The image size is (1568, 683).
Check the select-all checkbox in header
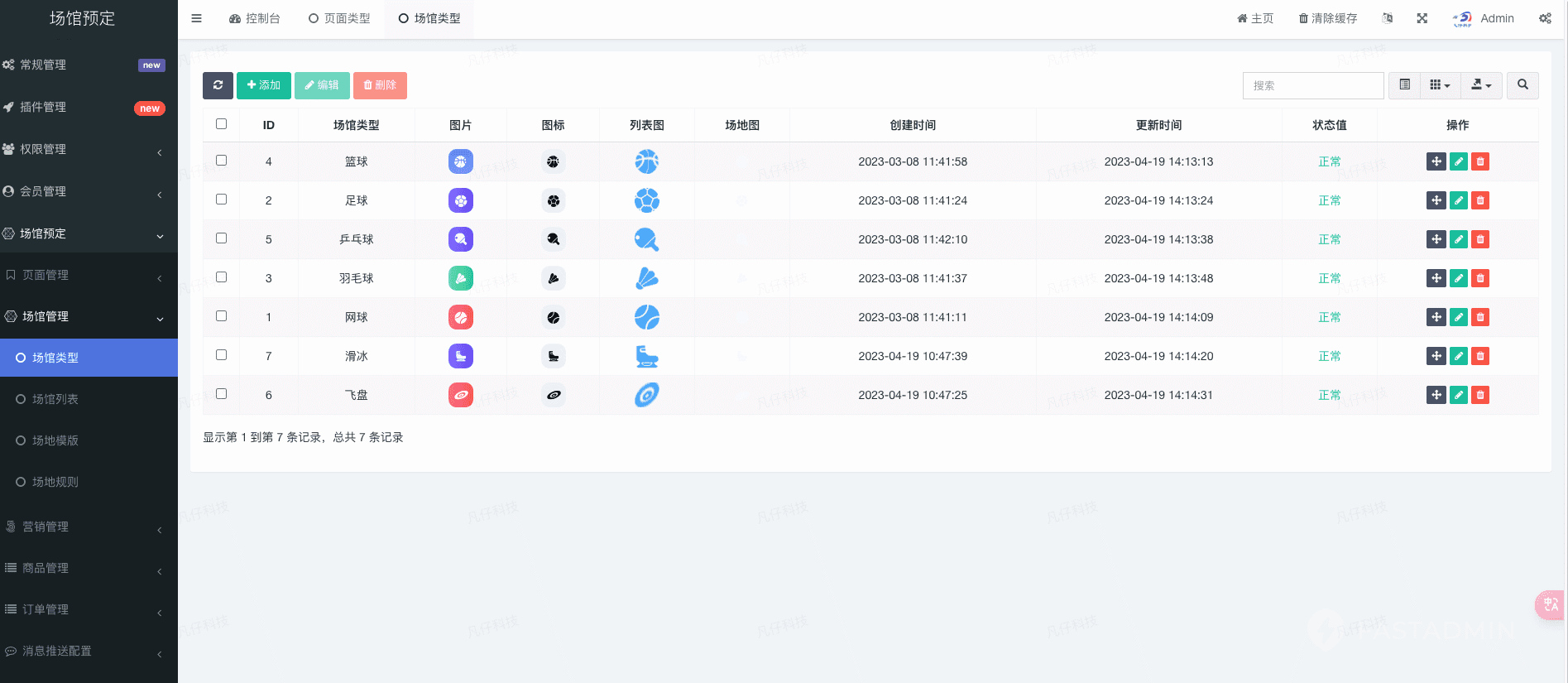(221, 124)
